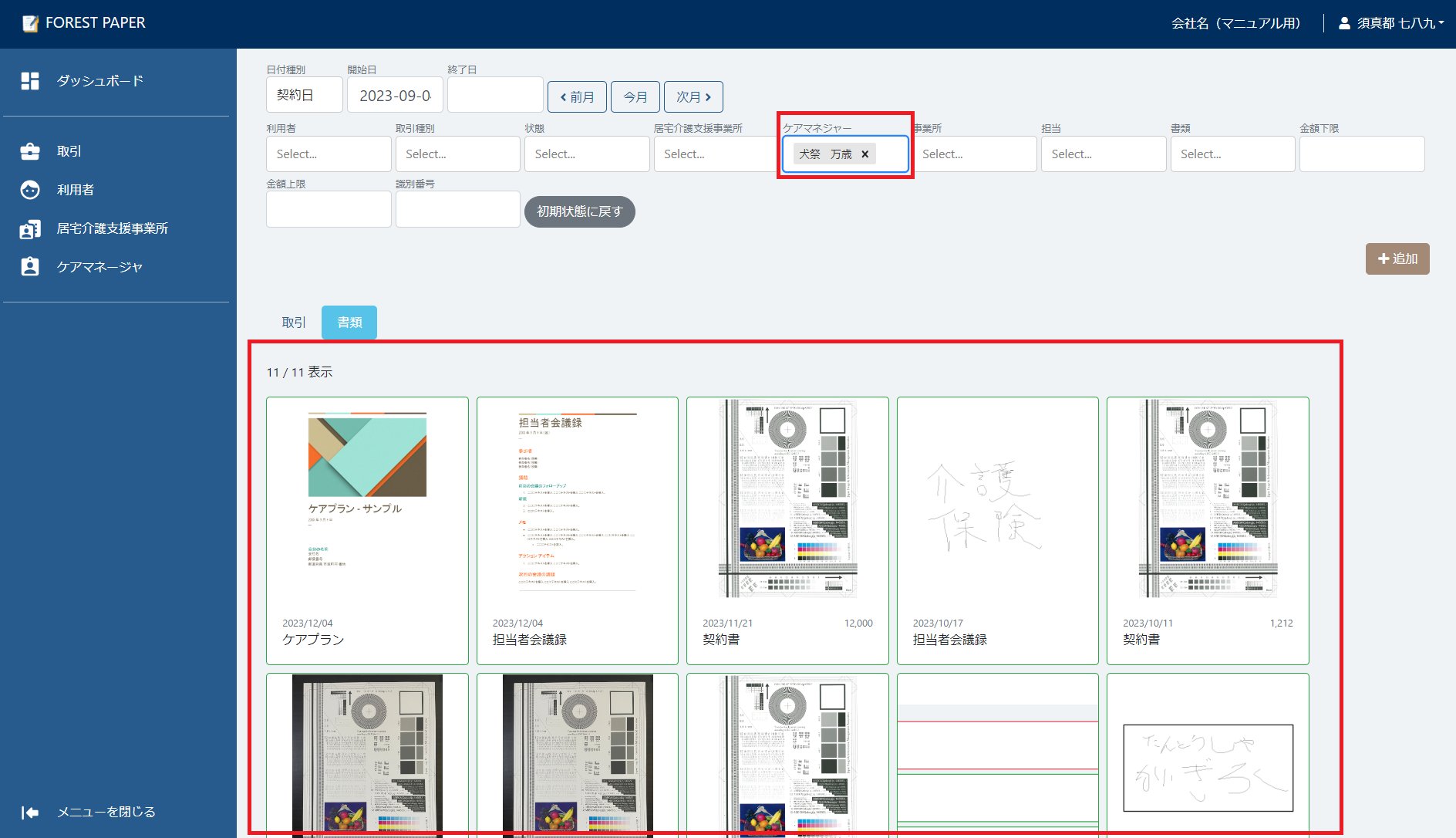Image resolution: width=1456 pixels, height=838 pixels.
Task: Click the briefcase icon for 取引
Action: coord(30,151)
